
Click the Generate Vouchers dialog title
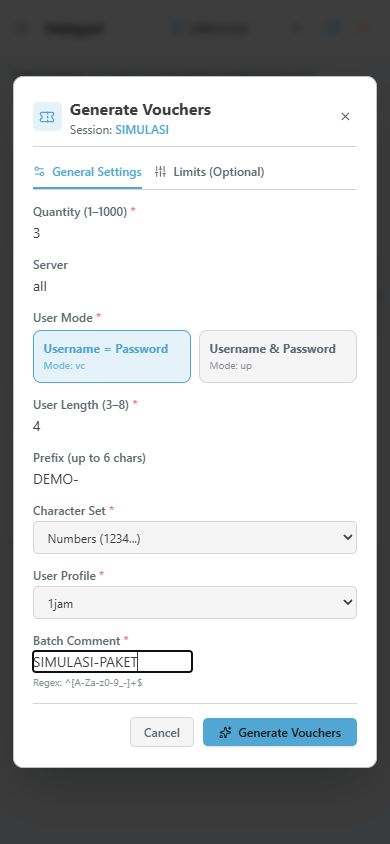coord(140,110)
